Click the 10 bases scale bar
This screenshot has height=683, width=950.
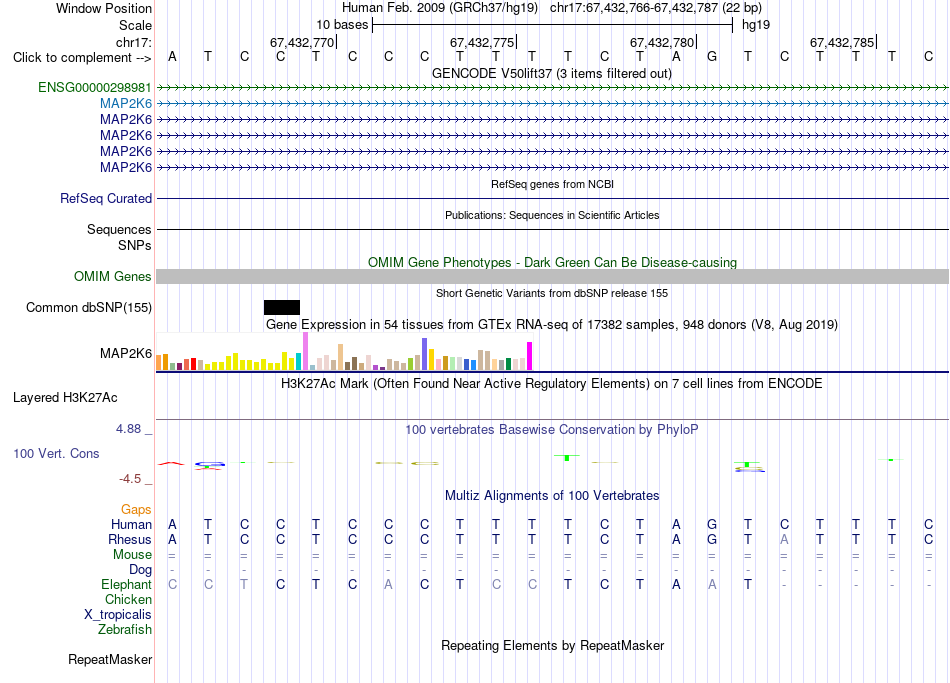pyautogui.click(x=553, y=25)
